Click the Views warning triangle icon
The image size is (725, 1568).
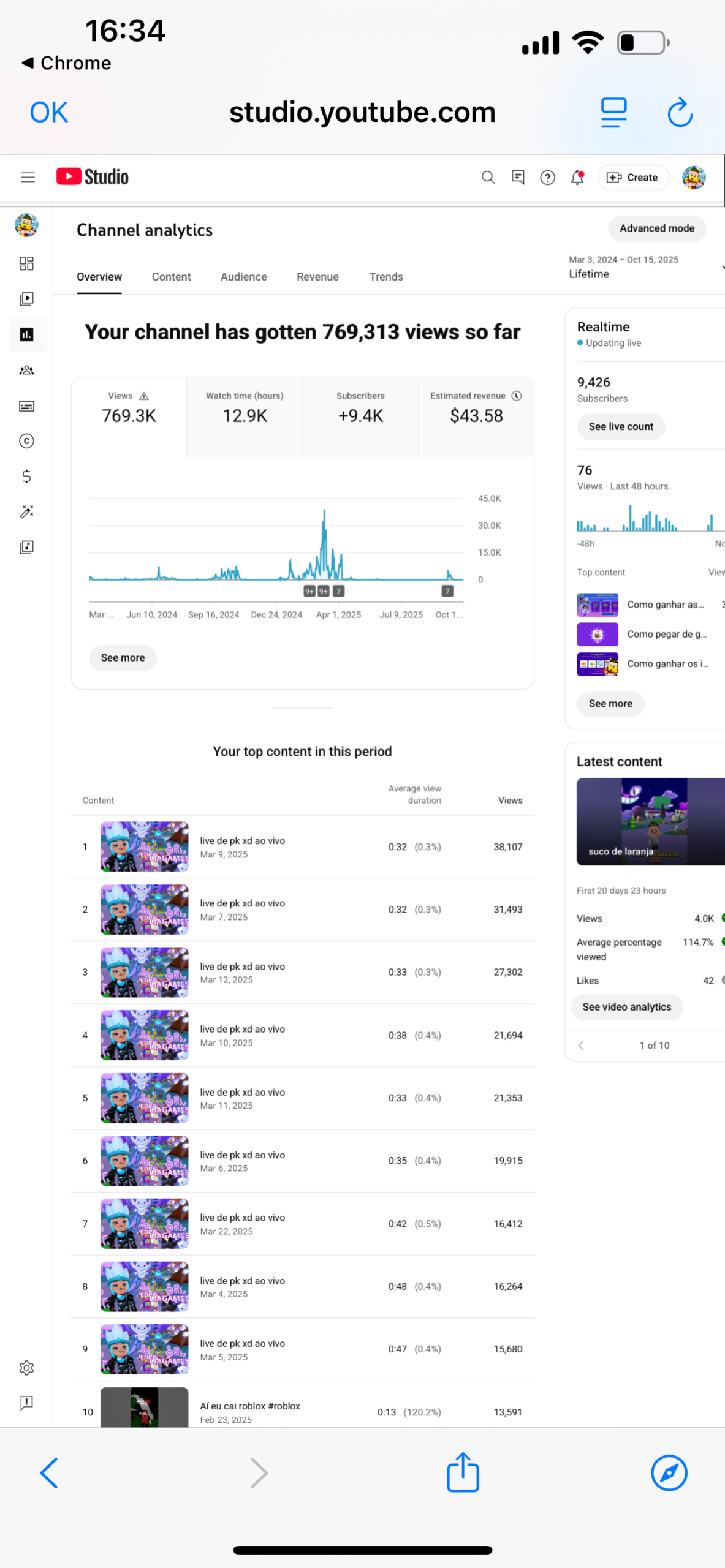pos(144,396)
